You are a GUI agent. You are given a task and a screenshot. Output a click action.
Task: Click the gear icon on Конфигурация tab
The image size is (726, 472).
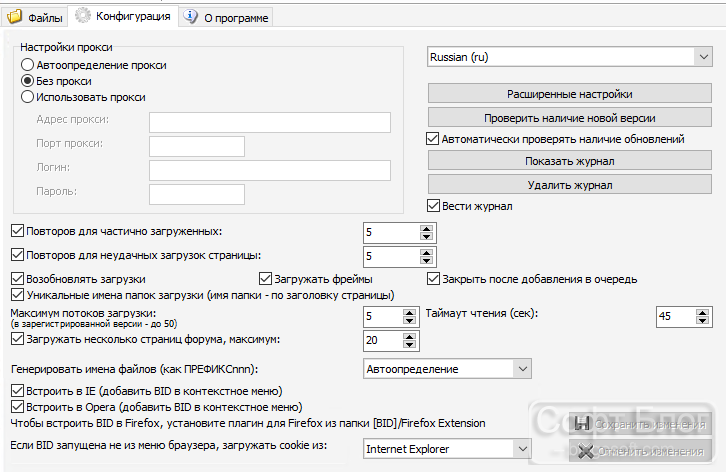82,15
